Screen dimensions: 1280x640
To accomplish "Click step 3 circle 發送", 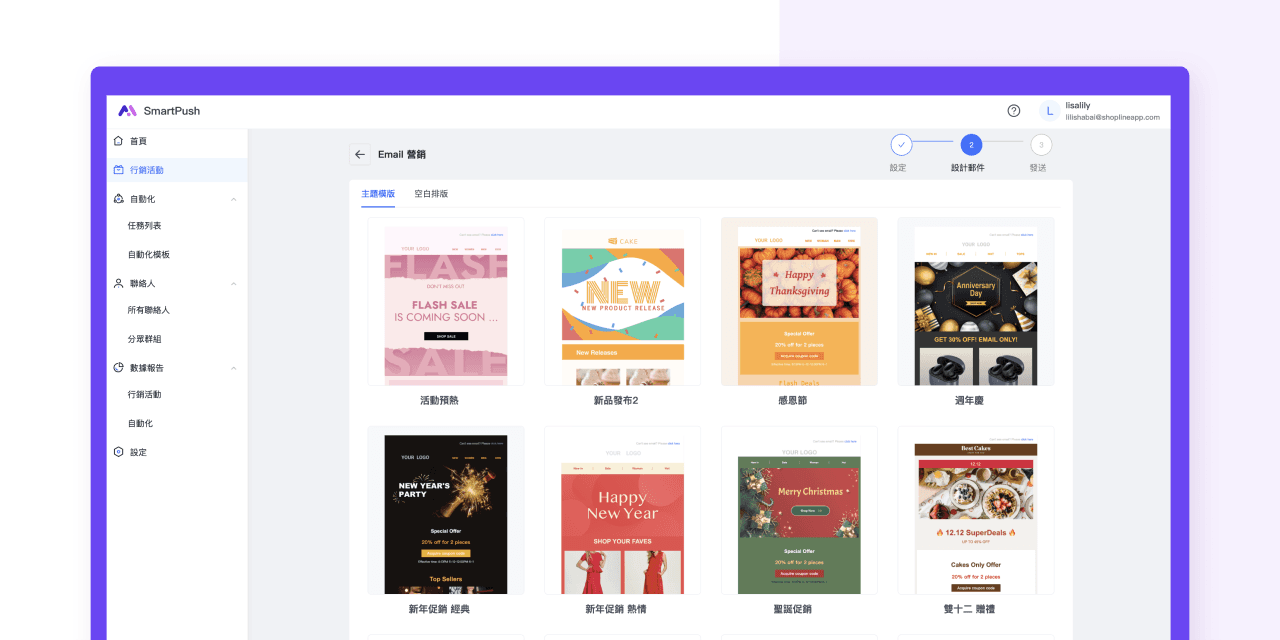I will coord(1041,145).
